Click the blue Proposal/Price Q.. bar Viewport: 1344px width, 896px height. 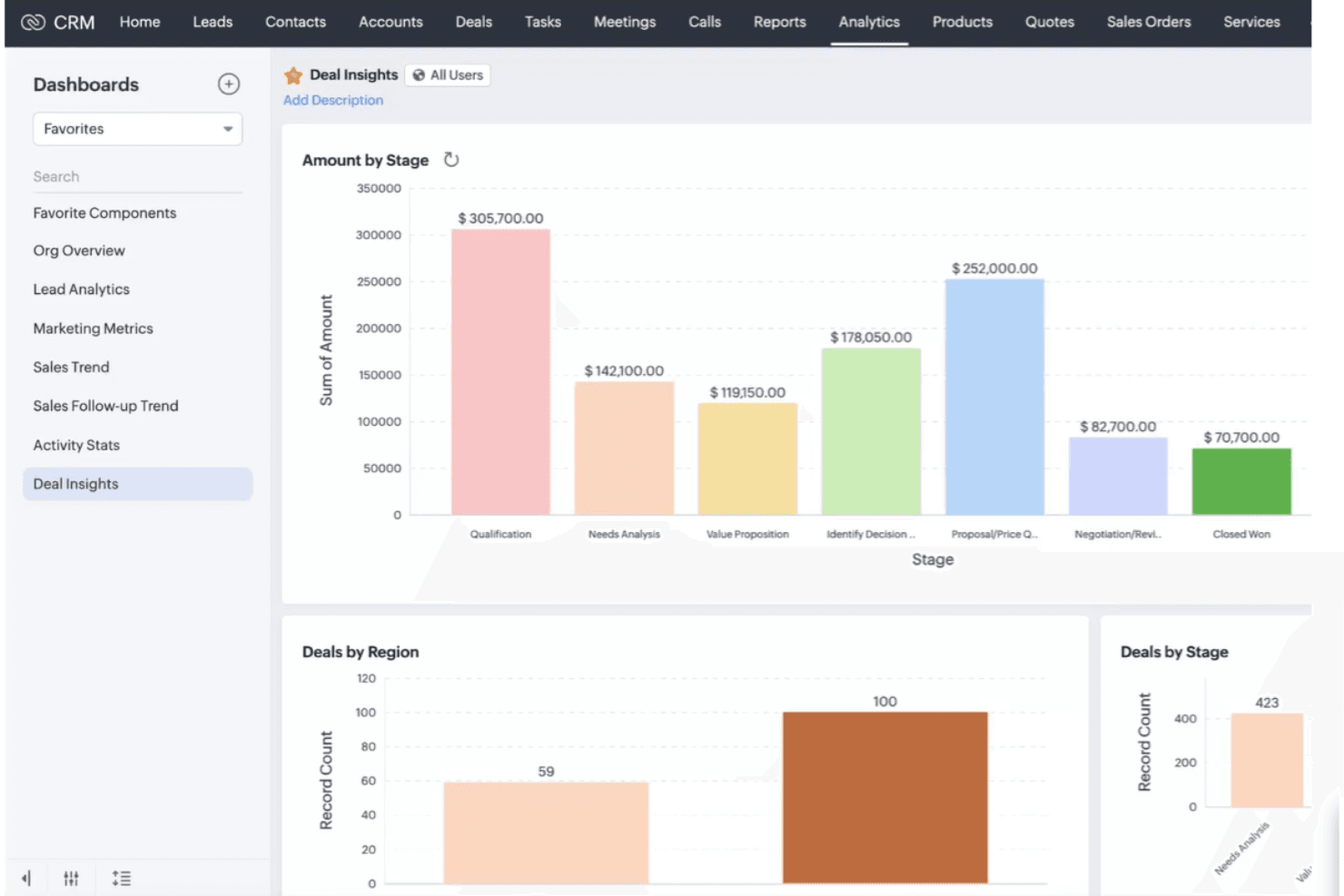point(994,398)
